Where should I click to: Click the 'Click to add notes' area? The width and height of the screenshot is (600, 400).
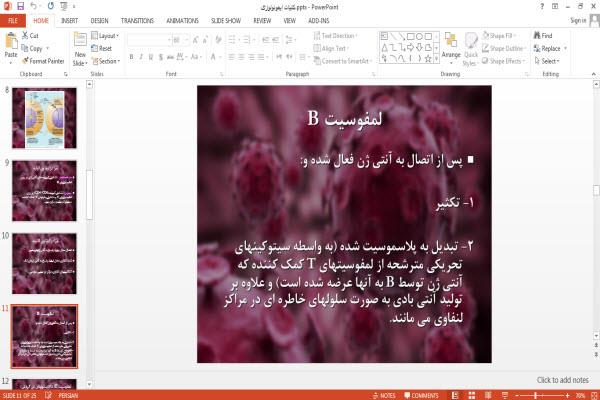tap(562, 380)
